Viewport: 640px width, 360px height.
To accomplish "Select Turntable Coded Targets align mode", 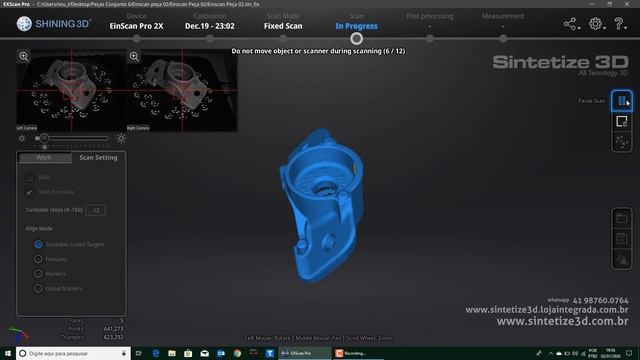I will coord(38,244).
